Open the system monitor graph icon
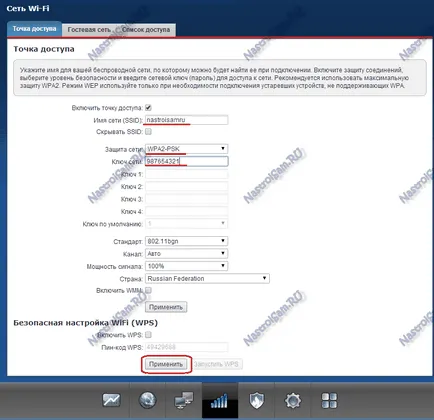 111,400
